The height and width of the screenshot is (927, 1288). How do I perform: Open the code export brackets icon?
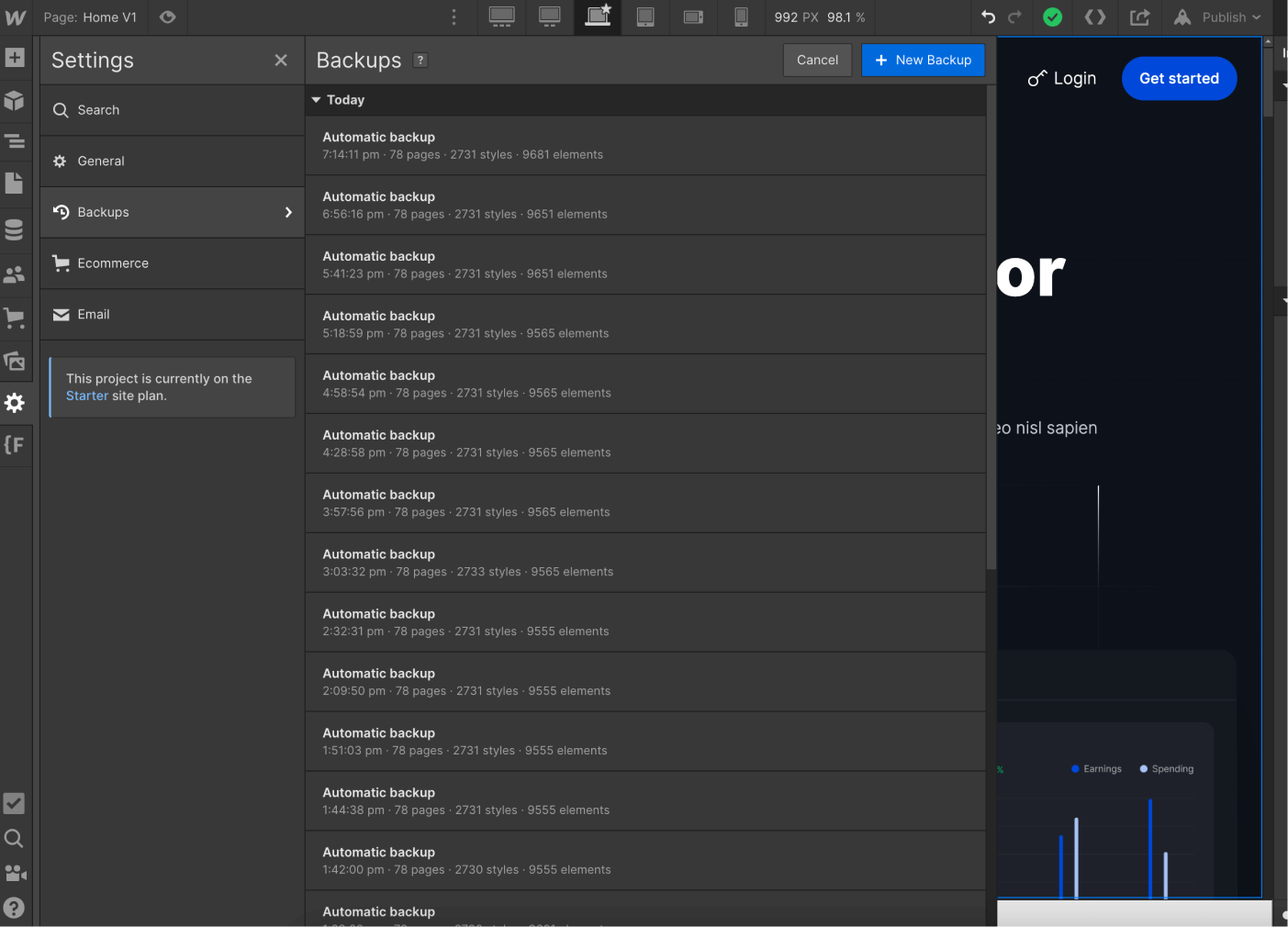1095,17
